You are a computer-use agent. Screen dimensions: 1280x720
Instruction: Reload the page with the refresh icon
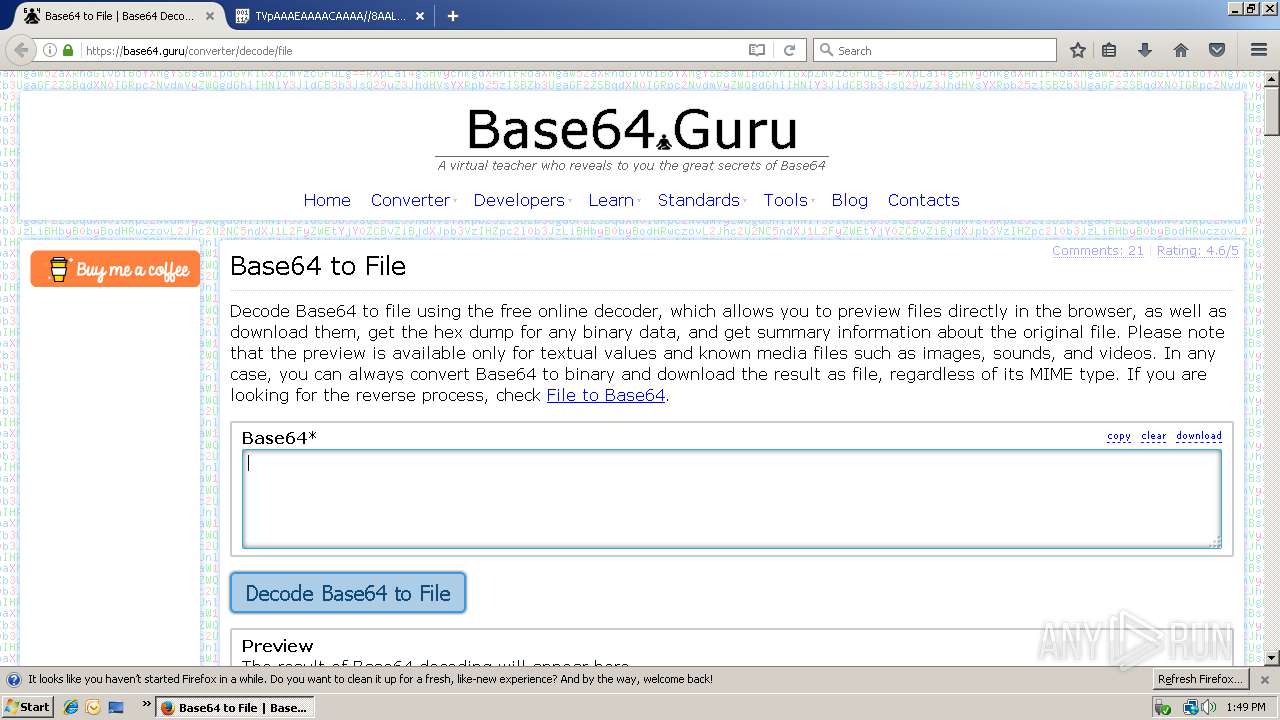tap(789, 50)
